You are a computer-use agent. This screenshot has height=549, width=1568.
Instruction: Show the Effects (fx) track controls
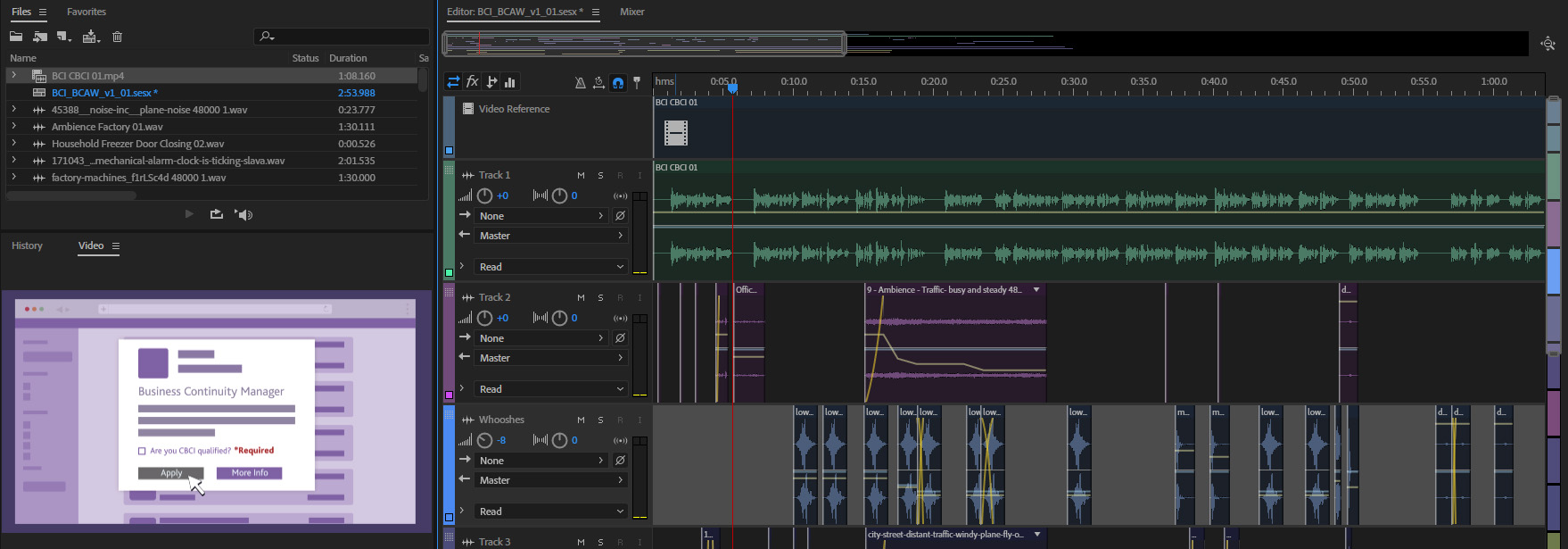pyautogui.click(x=473, y=82)
